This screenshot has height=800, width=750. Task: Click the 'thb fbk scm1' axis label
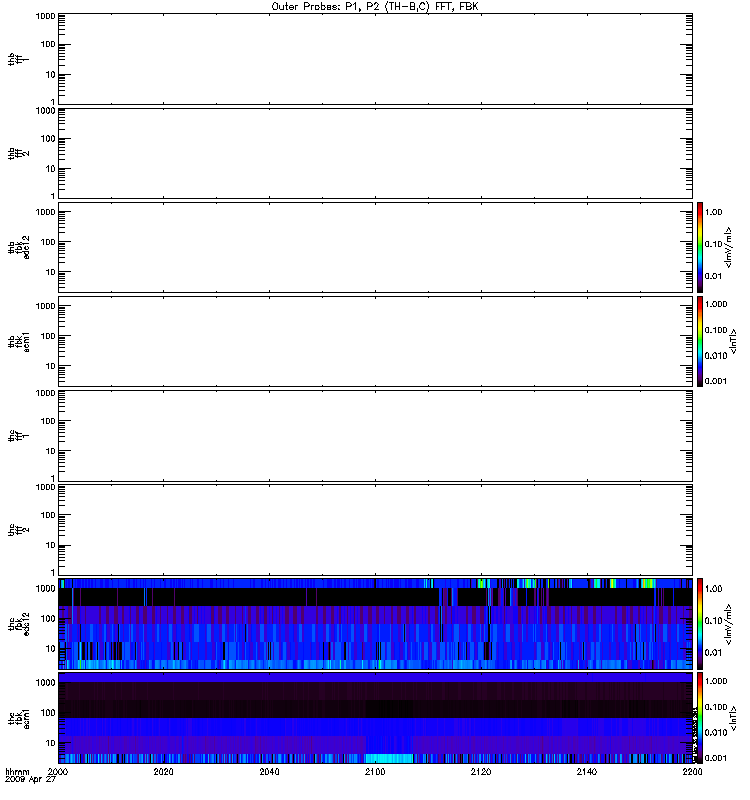click(18, 341)
